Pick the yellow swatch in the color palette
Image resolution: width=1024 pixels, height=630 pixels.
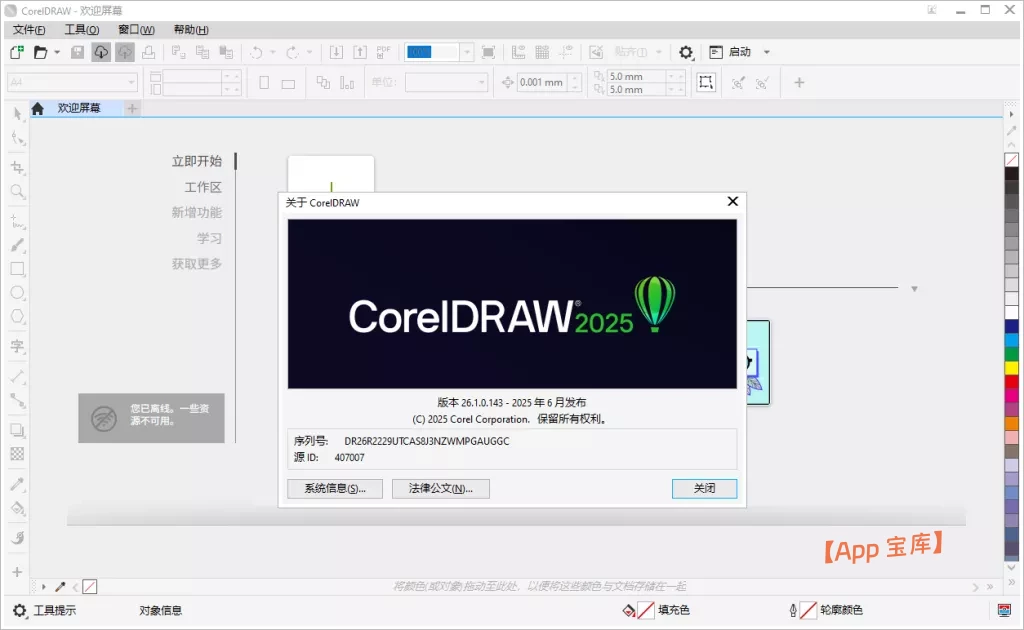click(1011, 368)
